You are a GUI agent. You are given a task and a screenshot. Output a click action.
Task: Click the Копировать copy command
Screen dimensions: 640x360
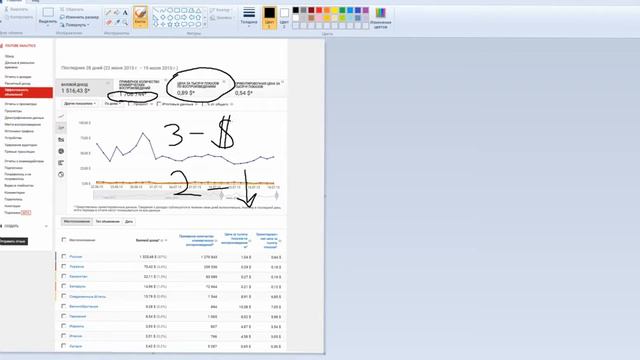click(18, 17)
